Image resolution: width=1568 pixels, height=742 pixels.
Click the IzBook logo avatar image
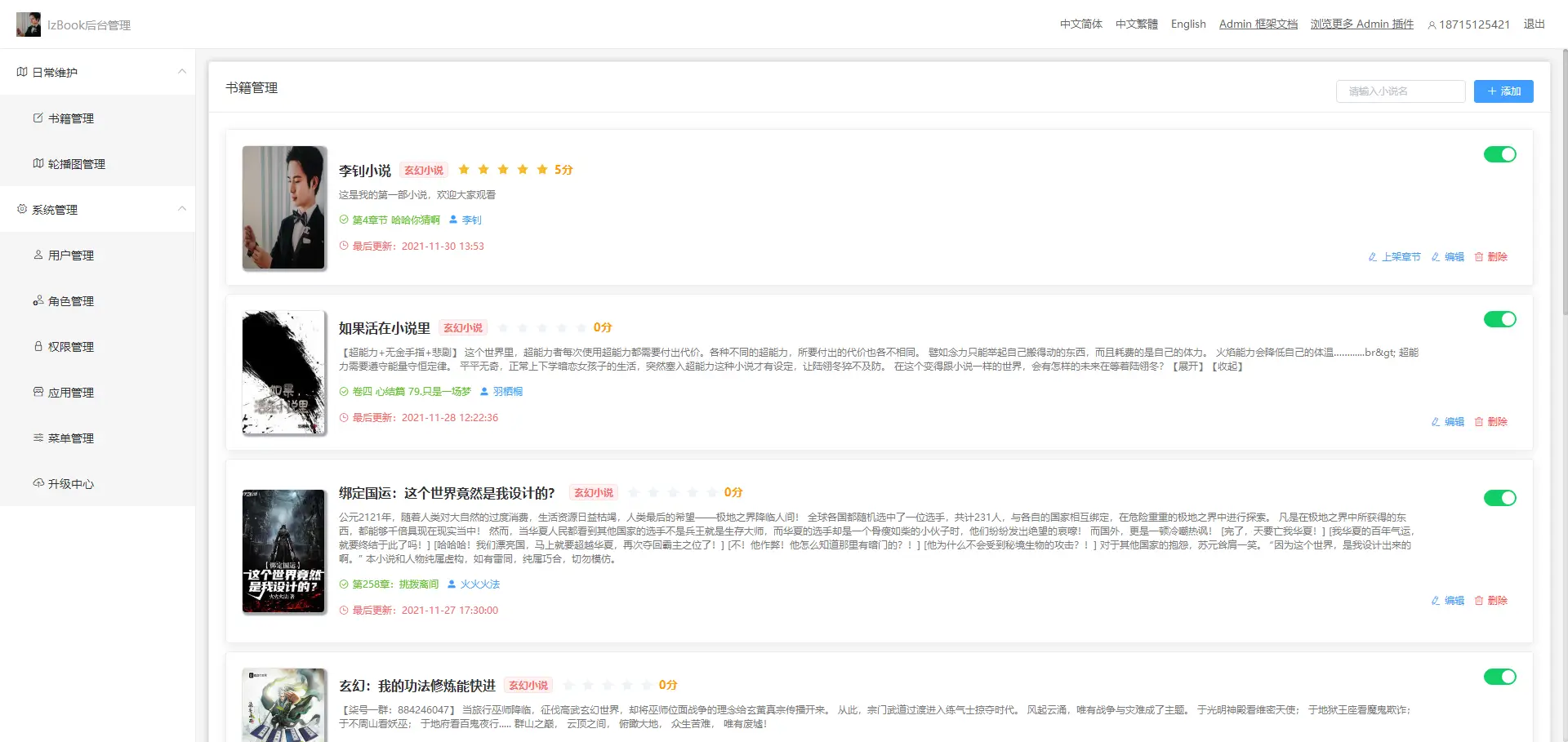[x=29, y=24]
